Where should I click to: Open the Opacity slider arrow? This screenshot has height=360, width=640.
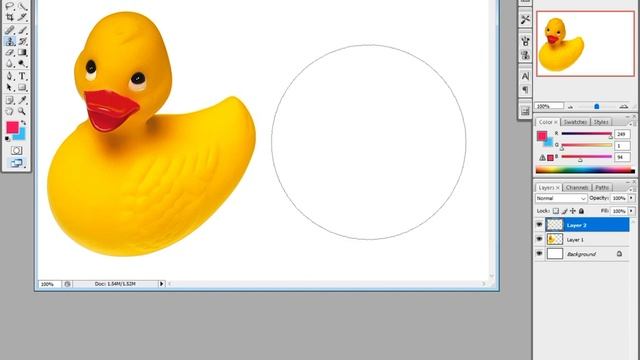coord(631,198)
